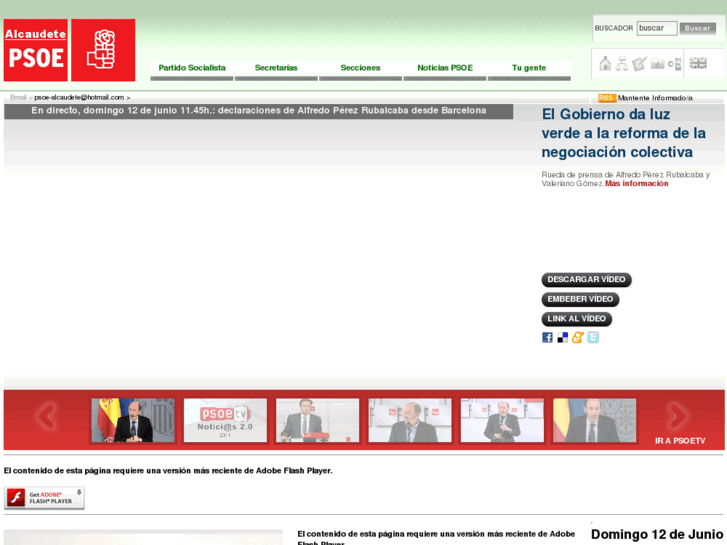Open the Partido Socialista menu
Image resolution: width=727 pixels, height=545 pixels.
point(192,68)
